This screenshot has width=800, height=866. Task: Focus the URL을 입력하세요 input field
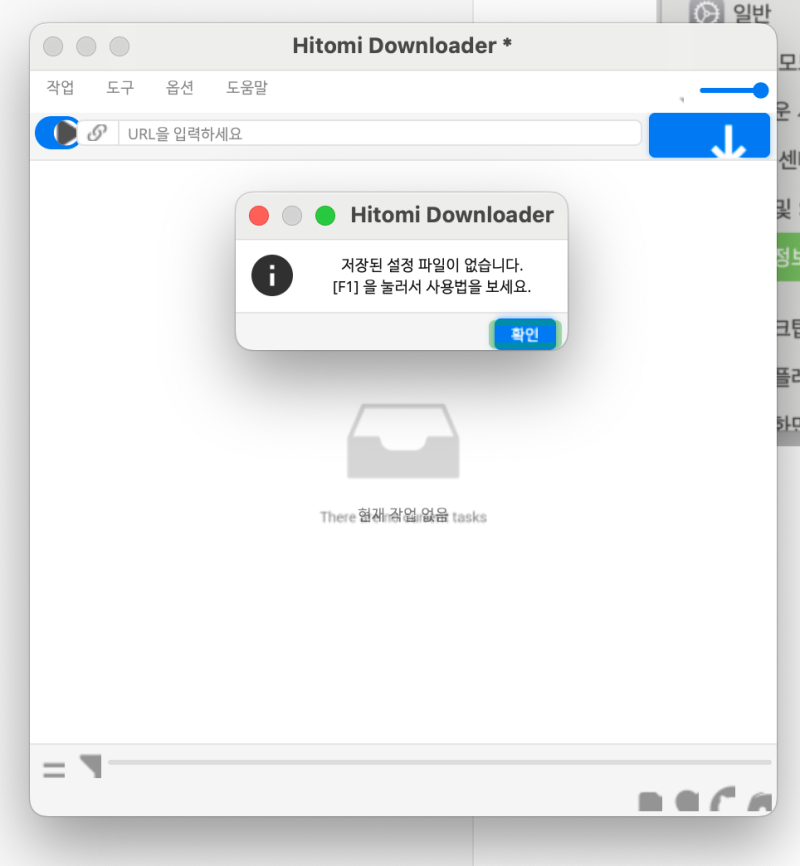pyautogui.click(x=380, y=133)
